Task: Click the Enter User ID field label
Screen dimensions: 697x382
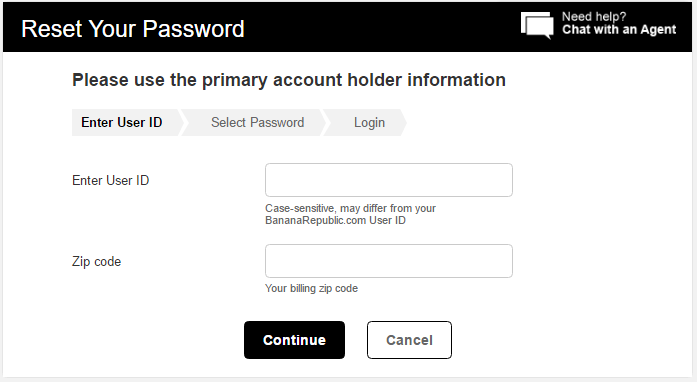Action: tap(111, 181)
